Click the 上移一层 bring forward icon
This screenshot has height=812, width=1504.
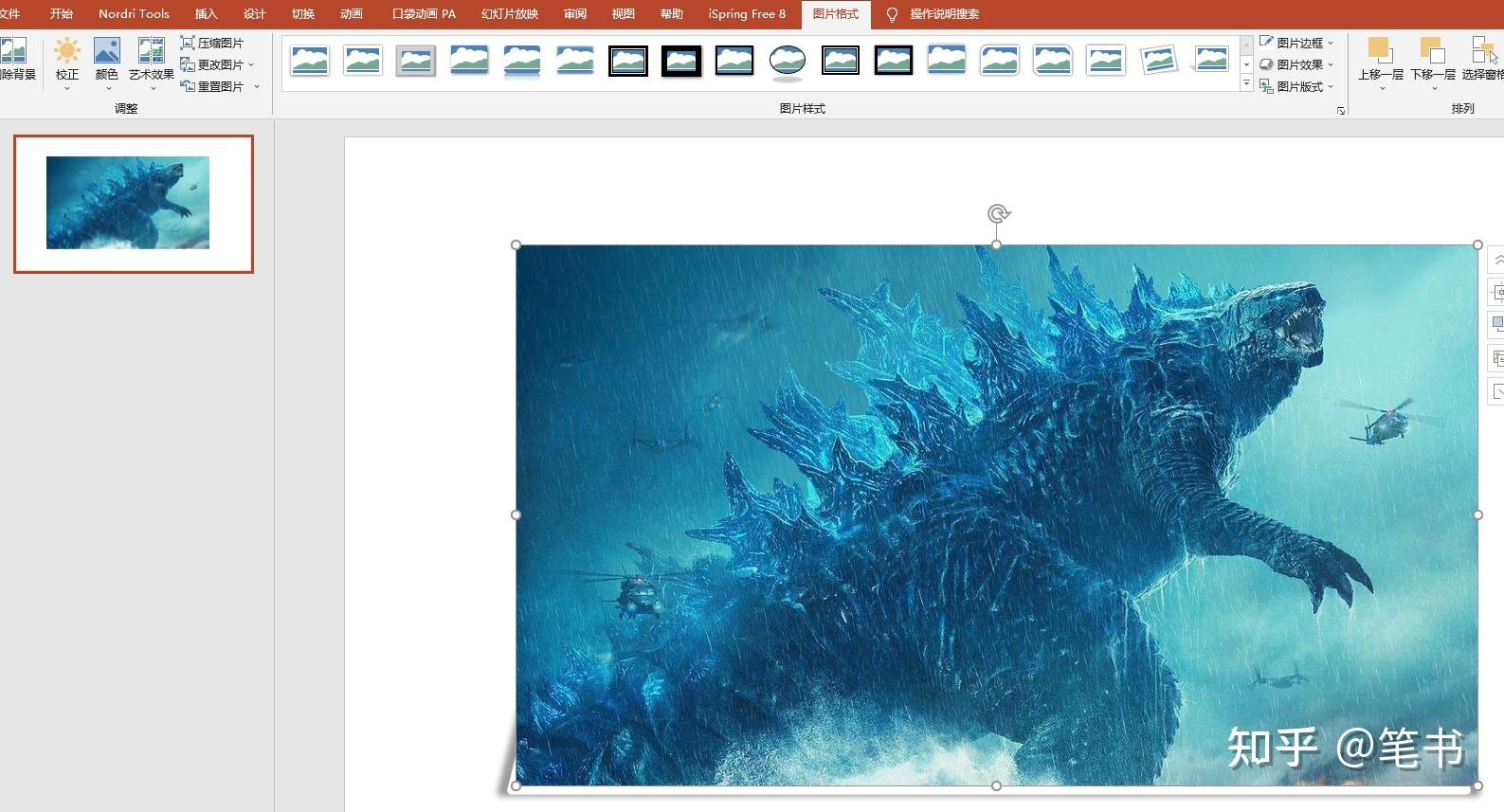[1379, 50]
